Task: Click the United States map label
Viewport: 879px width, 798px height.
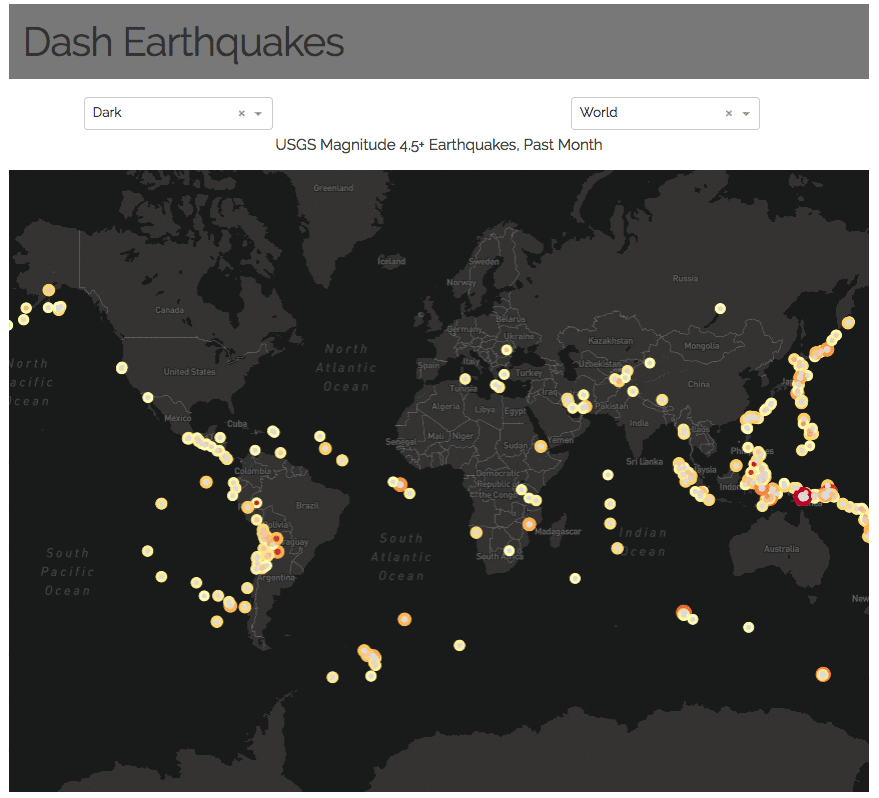Action: click(x=189, y=372)
